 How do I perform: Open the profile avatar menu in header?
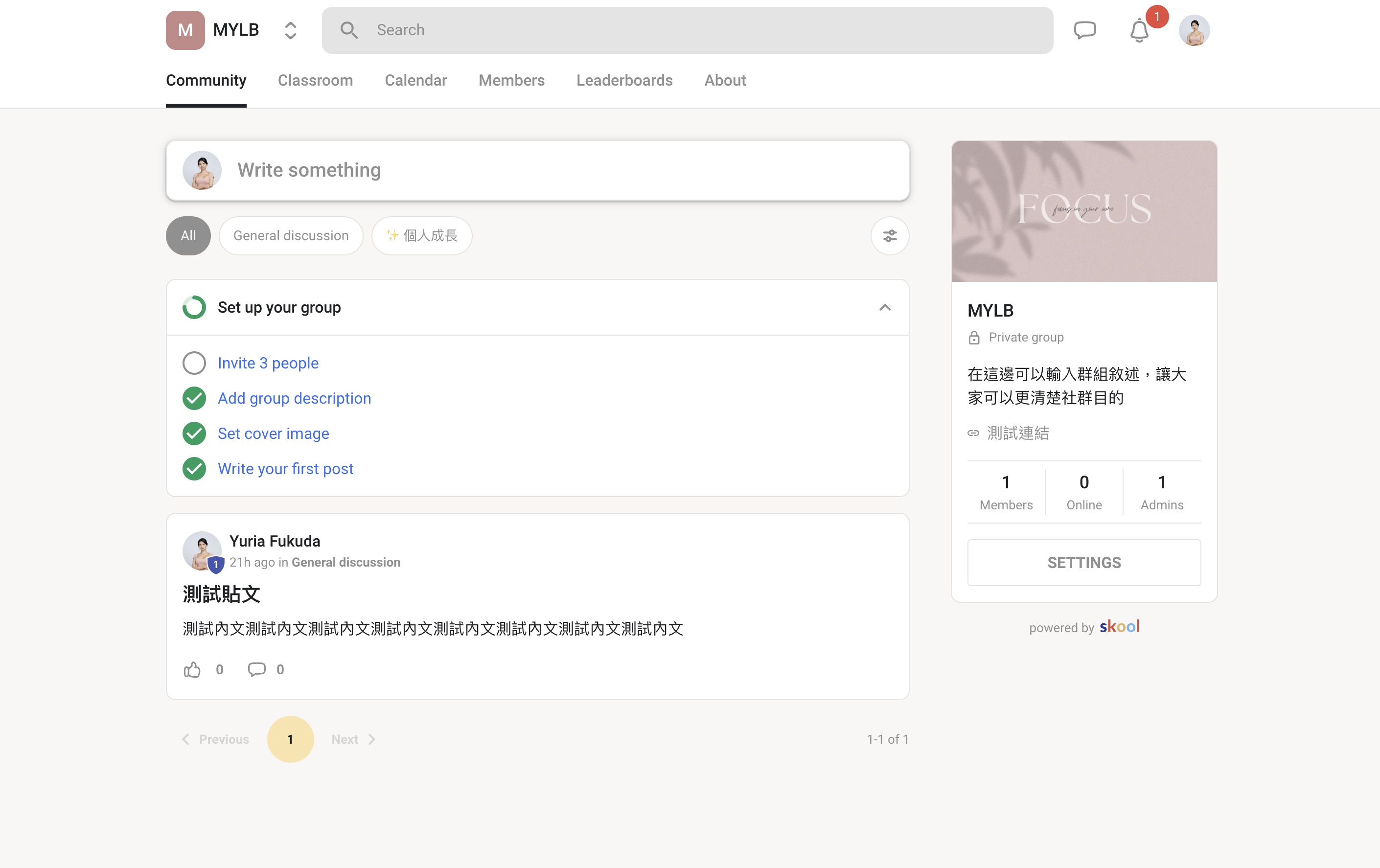1194,30
